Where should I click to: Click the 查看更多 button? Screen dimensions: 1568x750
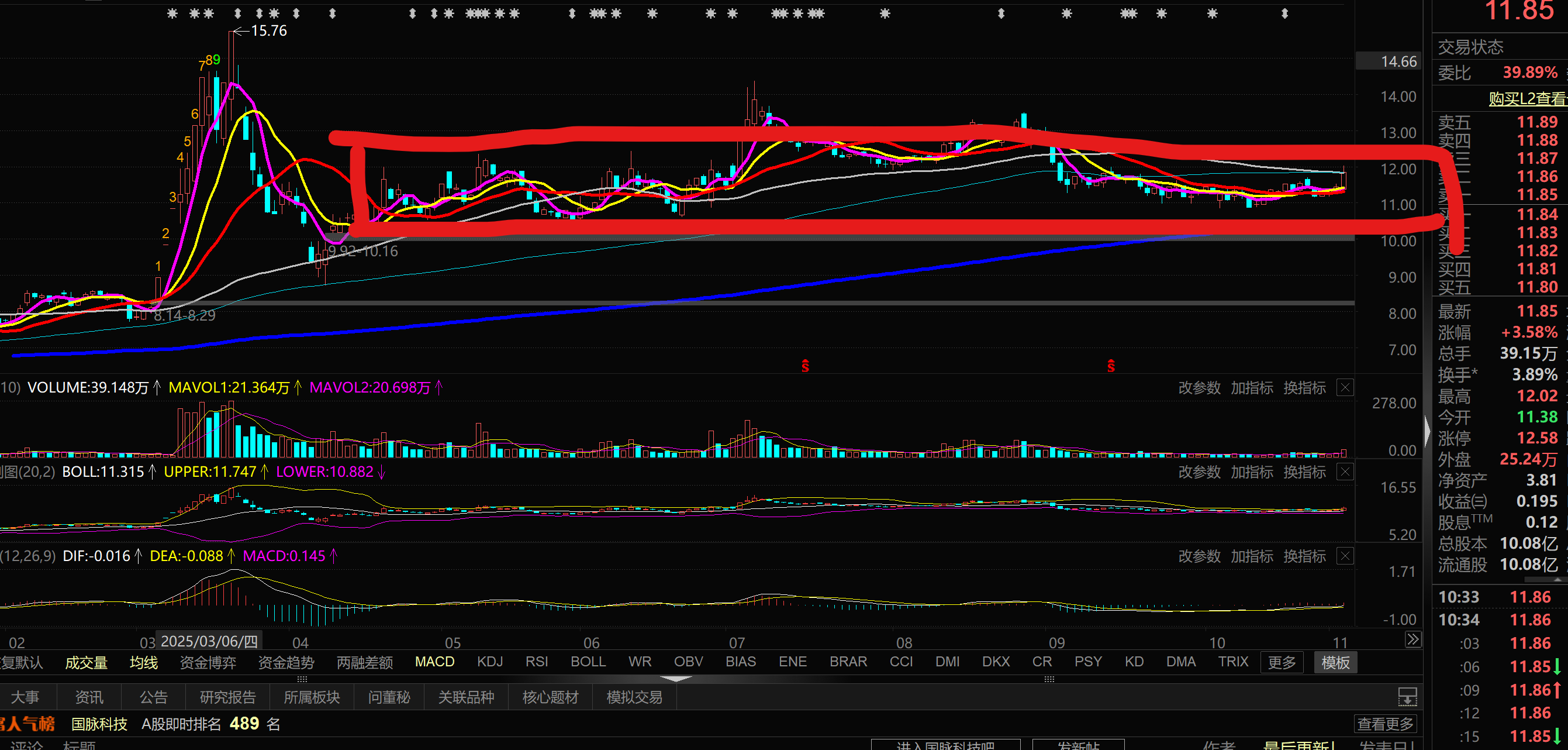click(x=1385, y=724)
